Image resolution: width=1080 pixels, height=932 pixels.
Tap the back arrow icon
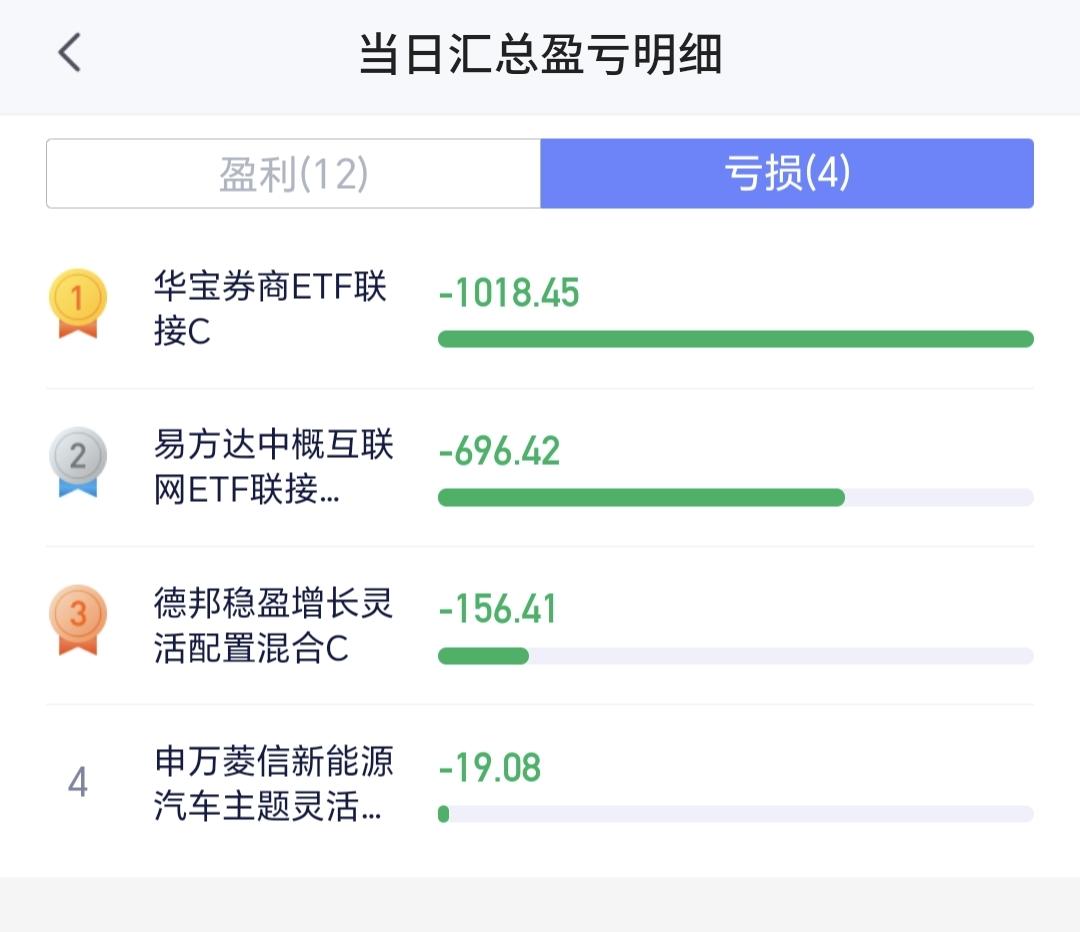pyautogui.click(x=69, y=52)
